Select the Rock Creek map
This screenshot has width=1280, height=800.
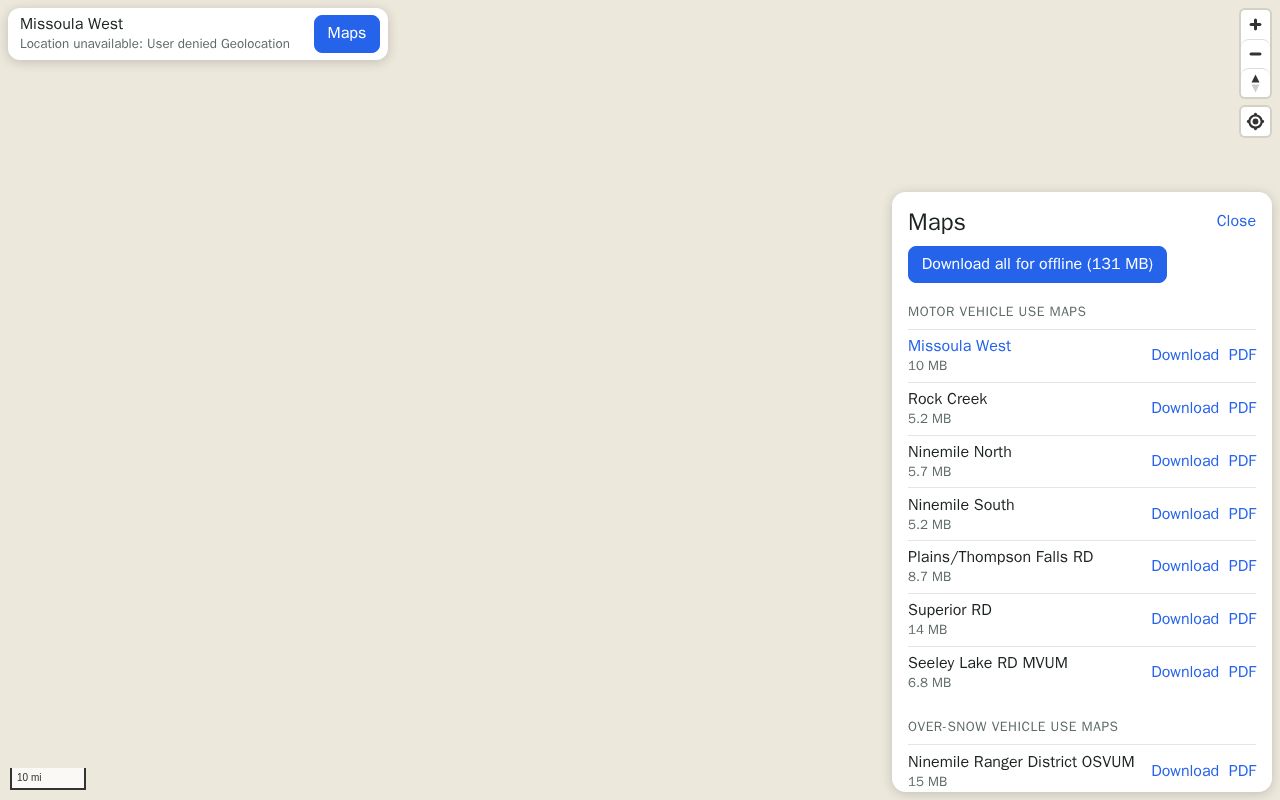947,399
